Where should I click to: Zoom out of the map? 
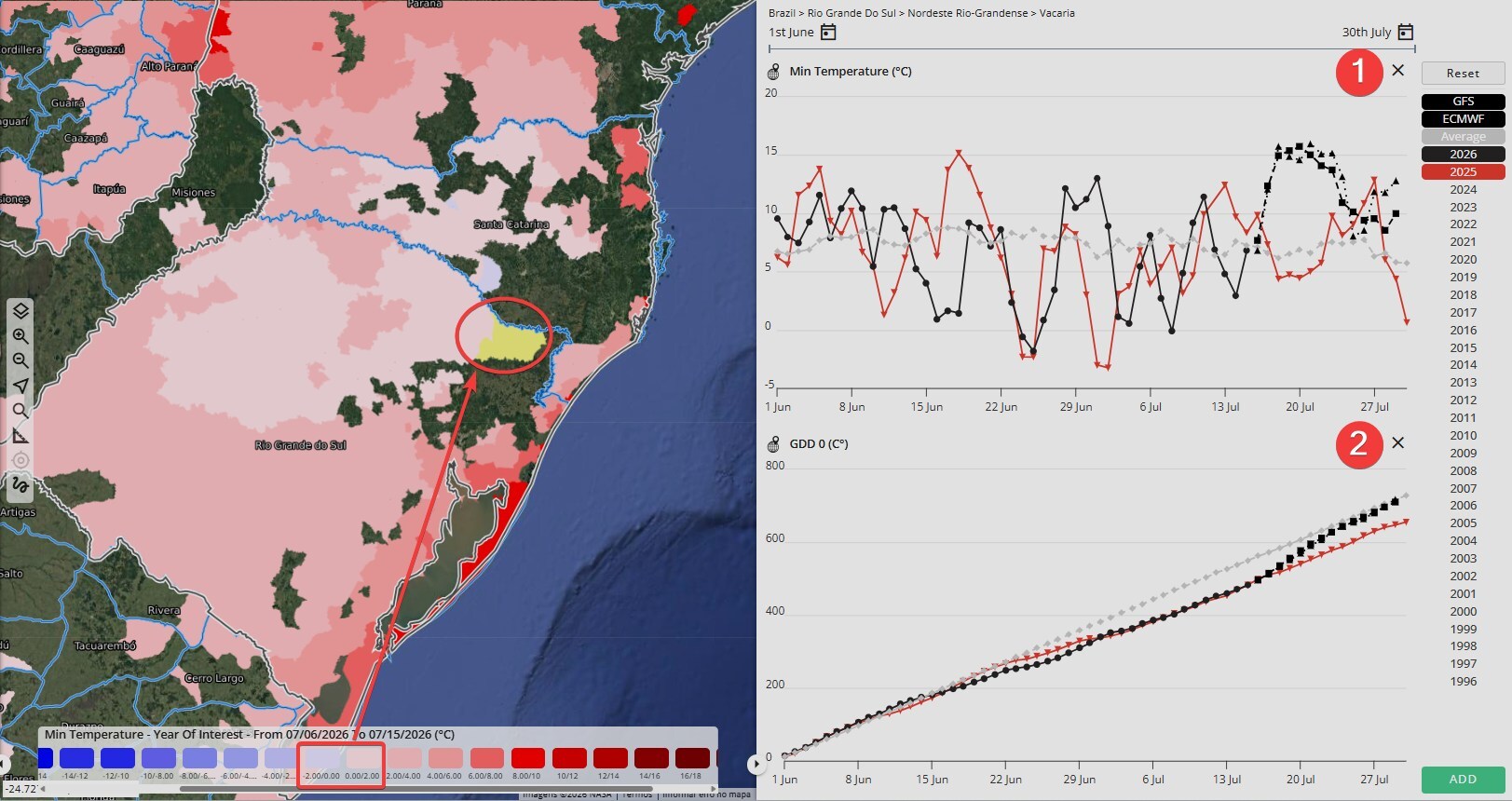[20, 360]
